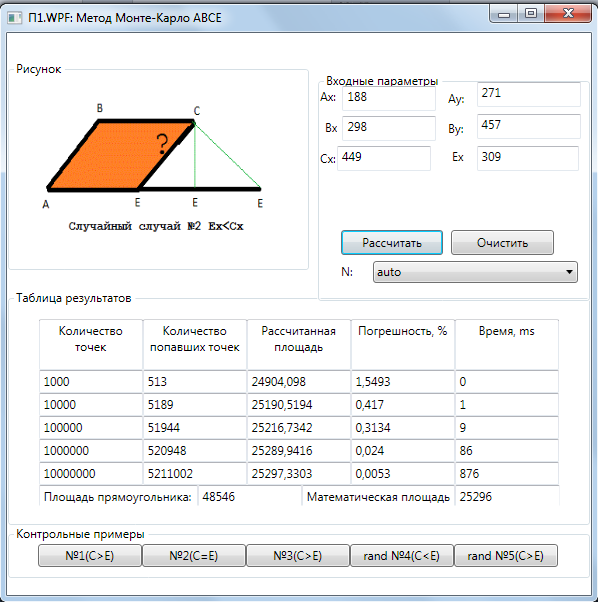Focus the Ax input field

click(x=389, y=98)
